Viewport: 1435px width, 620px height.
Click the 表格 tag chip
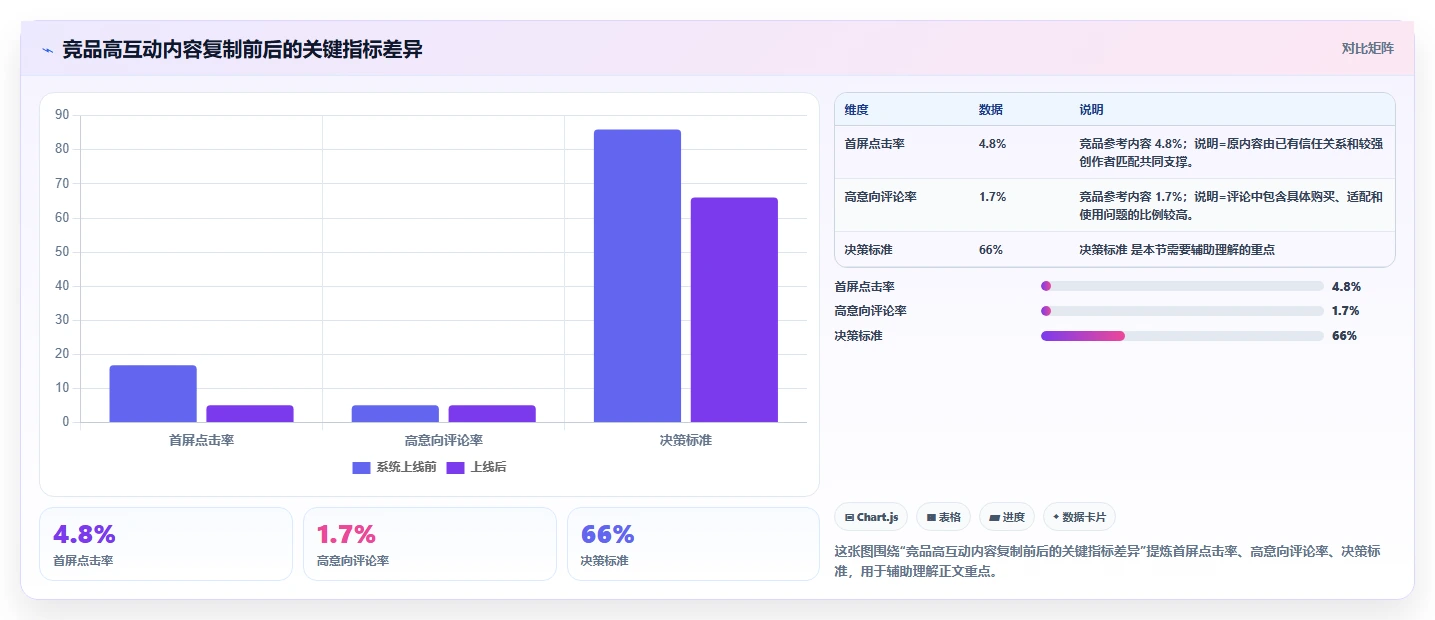[x=943, y=517]
